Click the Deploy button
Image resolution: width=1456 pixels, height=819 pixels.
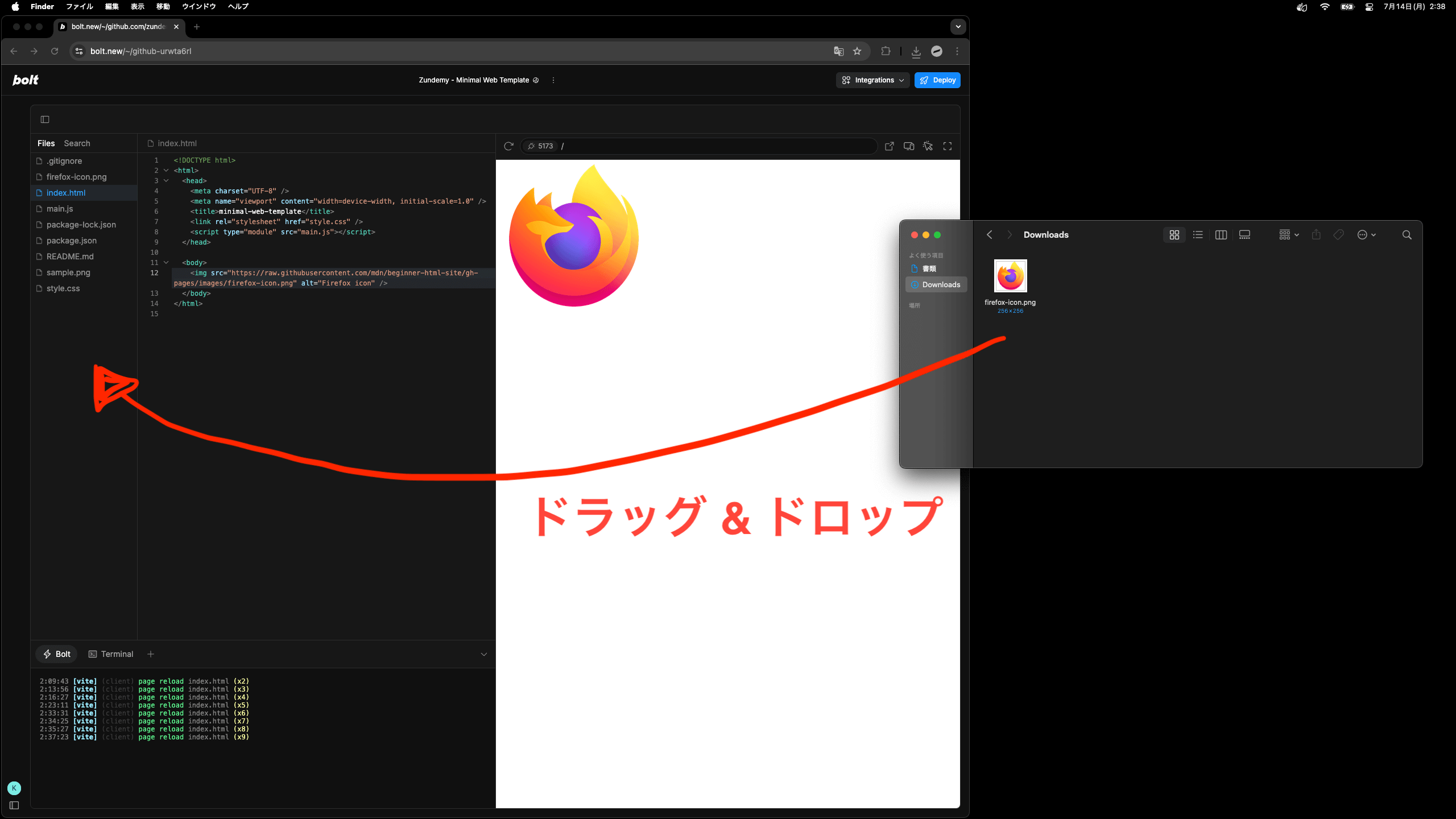tap(937, 80)
